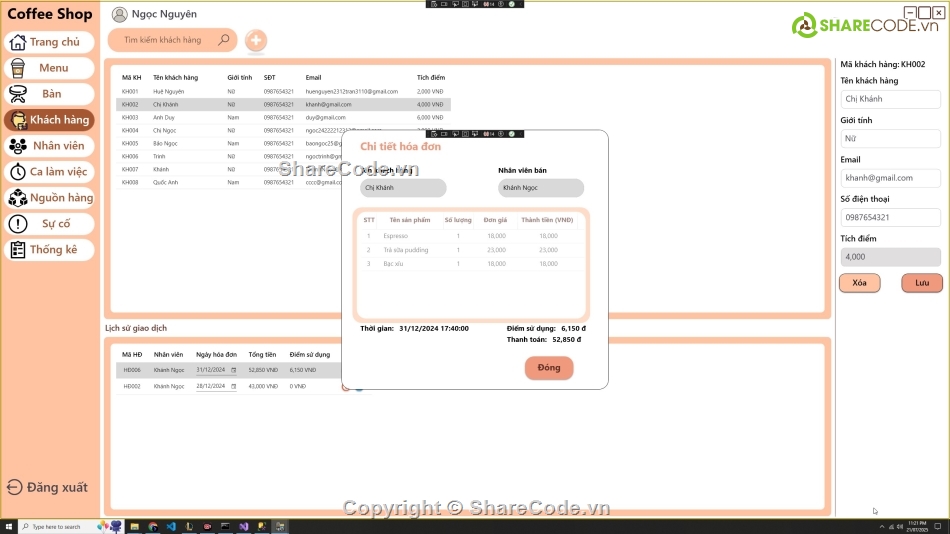The height and width of the screenshot is (534, 950).
Task: Click Trà sữa pudding invoice row
Action: tap(471, 250)
